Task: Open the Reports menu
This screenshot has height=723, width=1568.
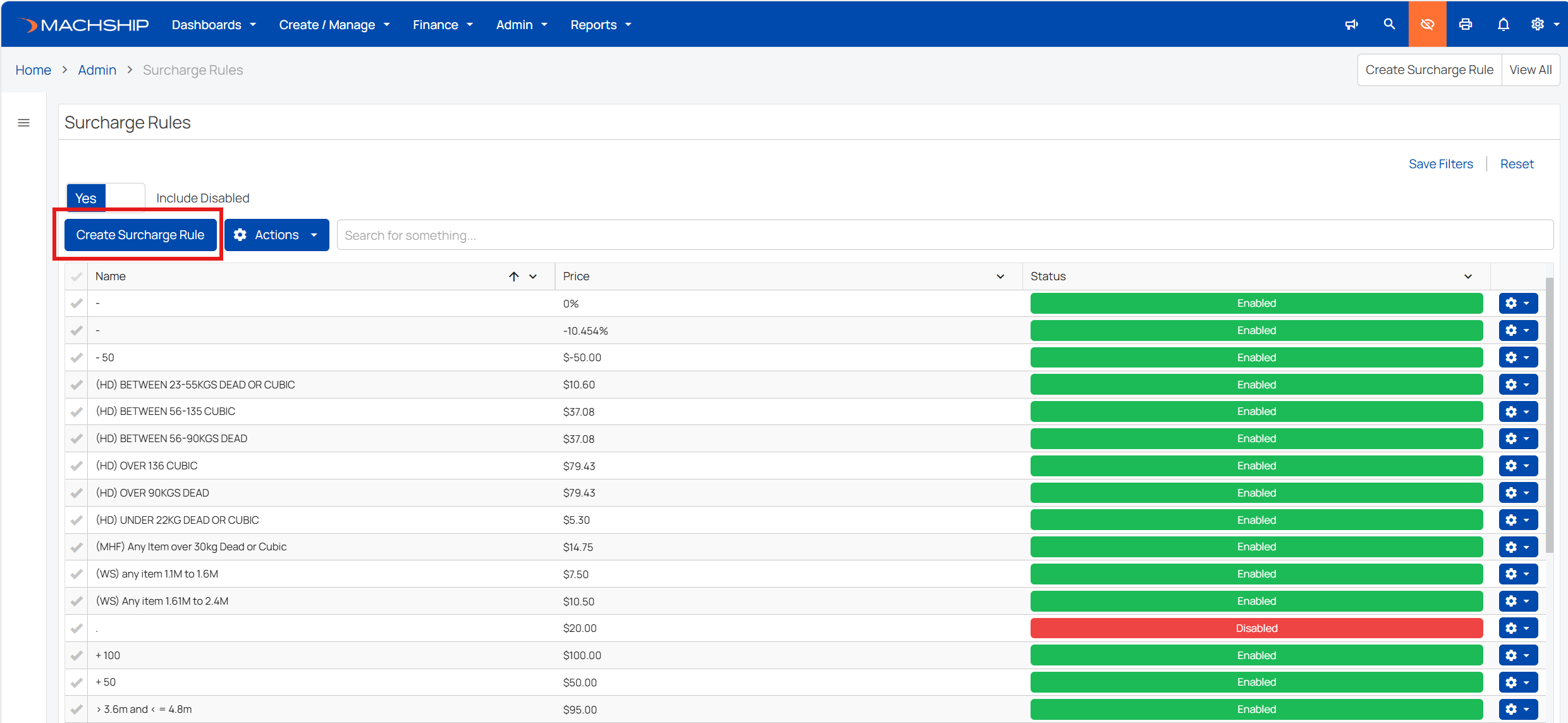Action: (601, 25)
